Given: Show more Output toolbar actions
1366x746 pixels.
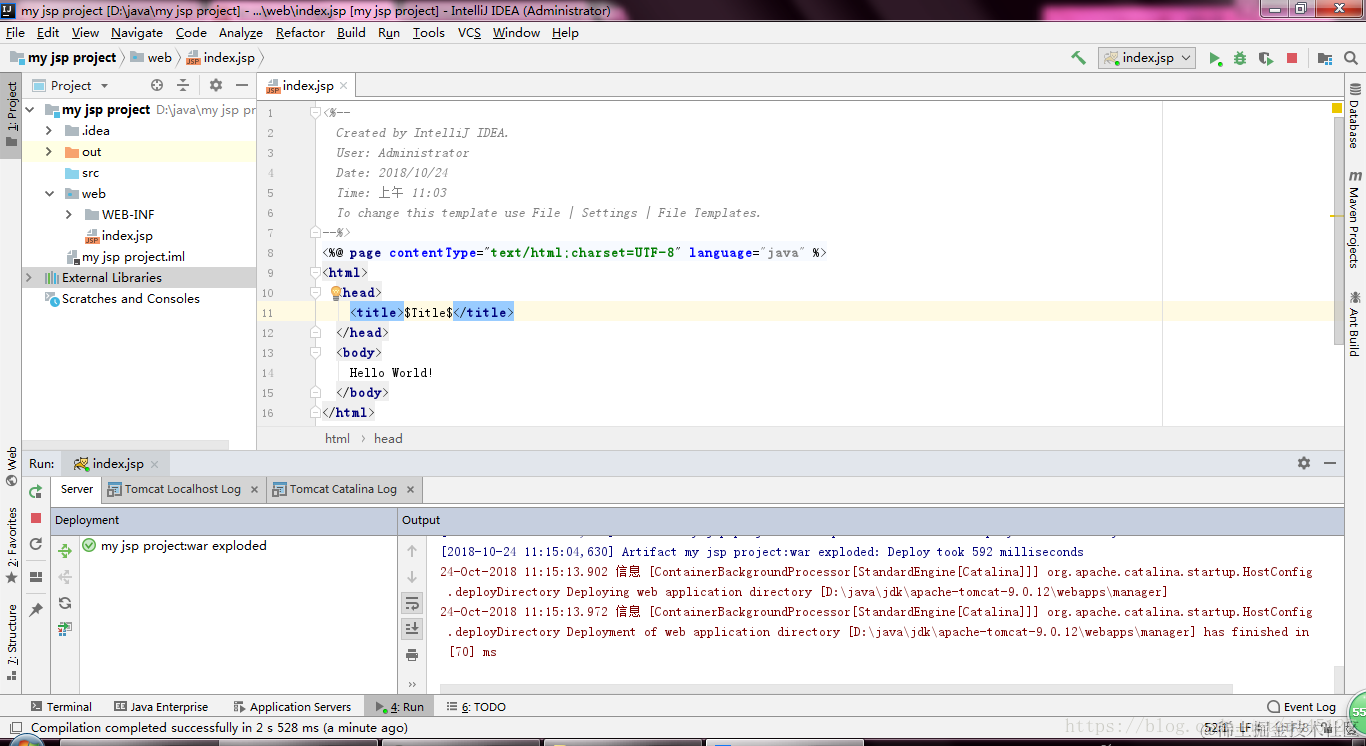Looking at the screenshot, I should (x=412, y=685).
